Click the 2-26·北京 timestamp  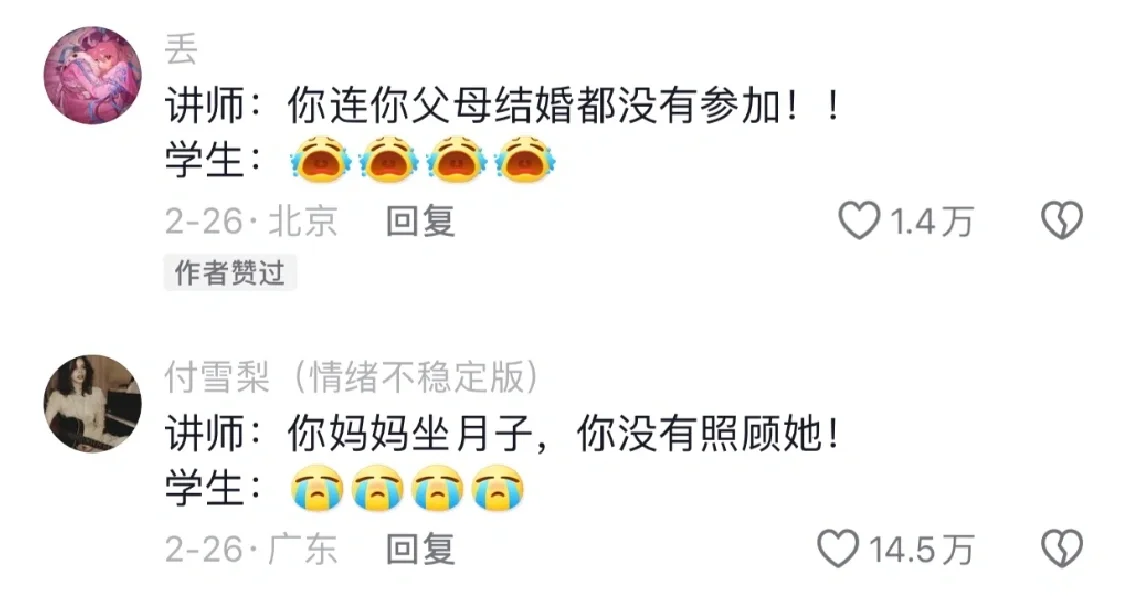[251, 221]
